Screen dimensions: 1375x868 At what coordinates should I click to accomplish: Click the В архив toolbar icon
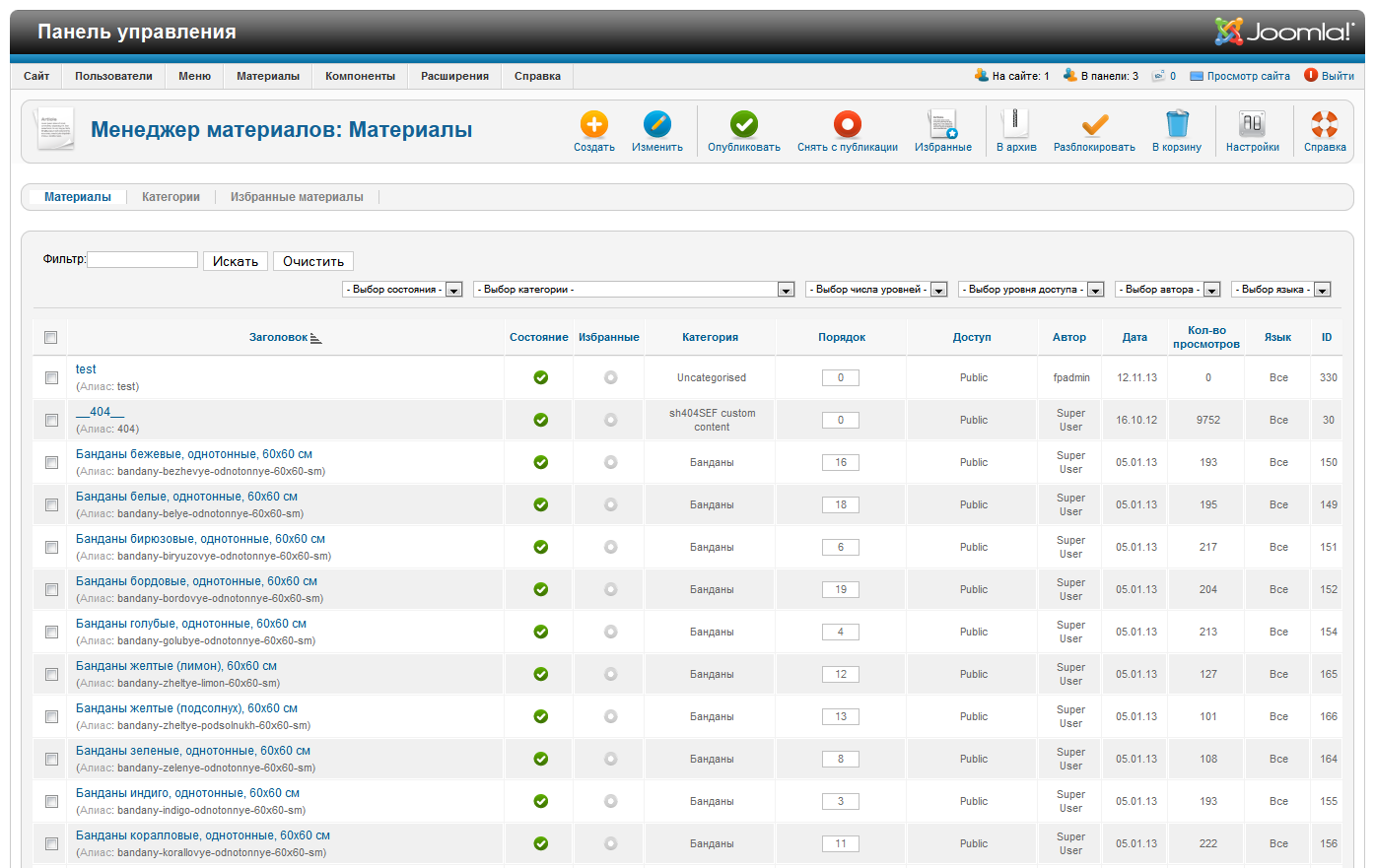1016,124
